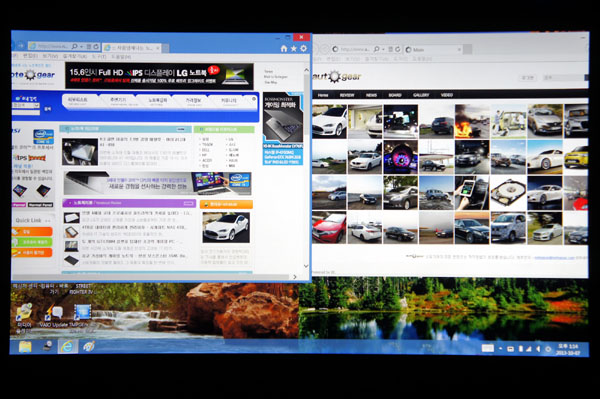Show hidden icons arrow in system tray

[500, 349]
